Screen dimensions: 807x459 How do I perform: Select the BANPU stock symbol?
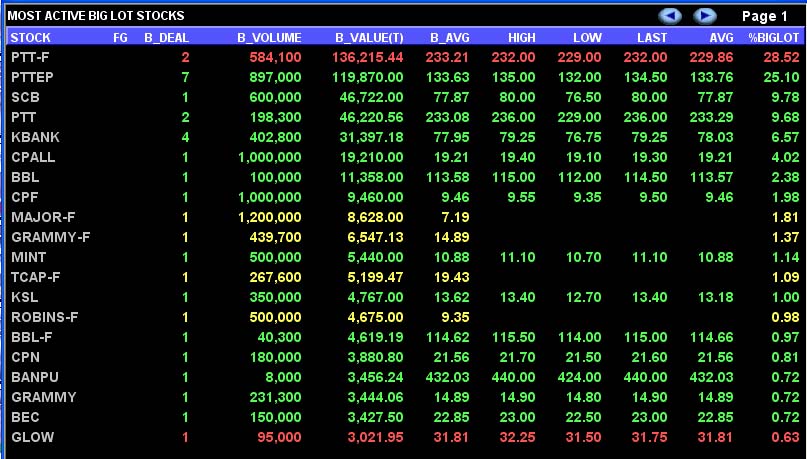(x=34, y=377)
